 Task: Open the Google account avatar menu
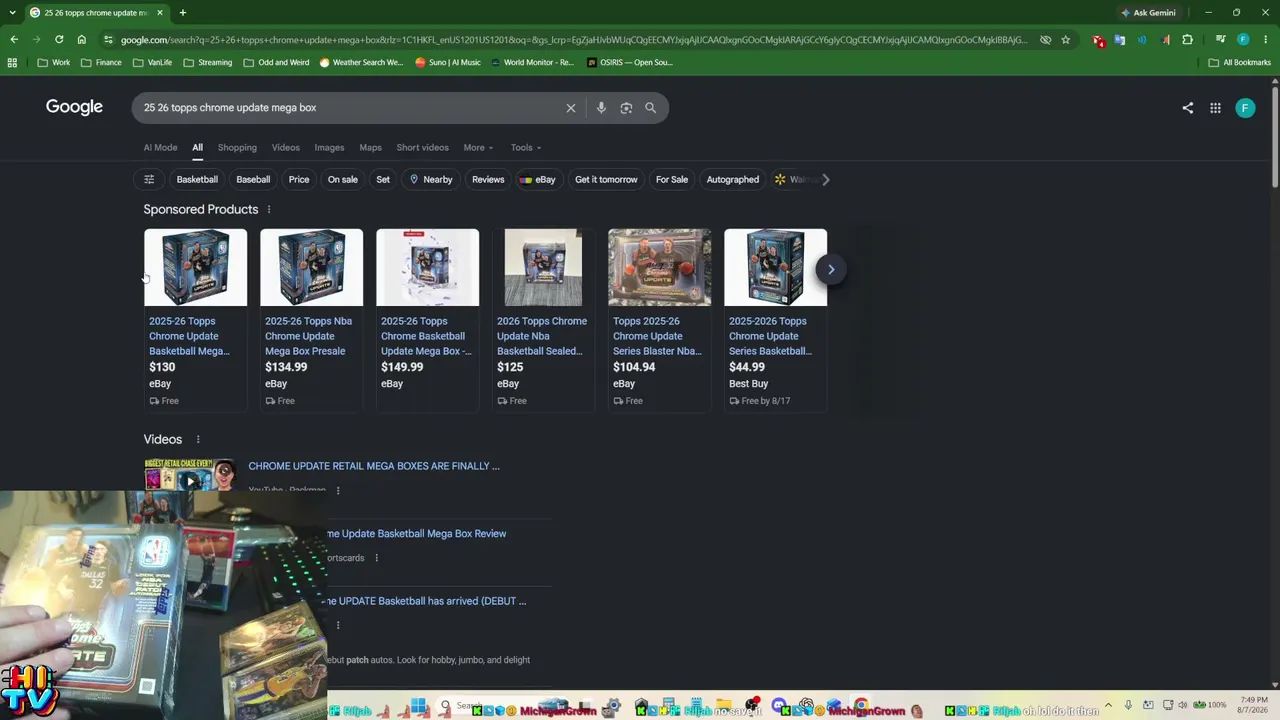1245,108
